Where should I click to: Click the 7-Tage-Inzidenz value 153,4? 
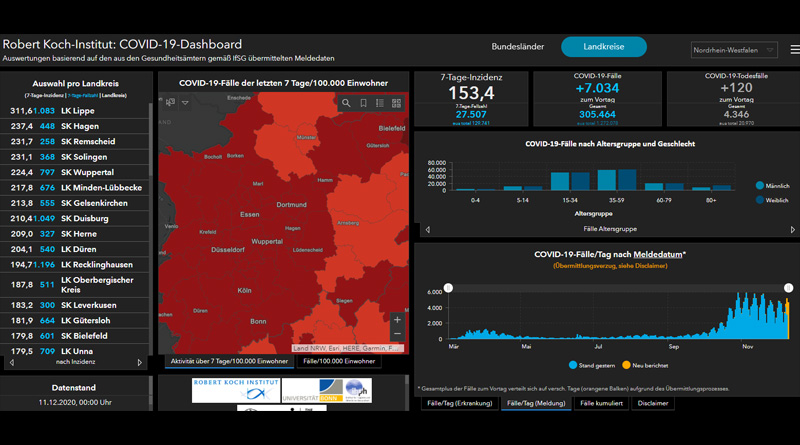pyautogui.click(x=471, y=93)
